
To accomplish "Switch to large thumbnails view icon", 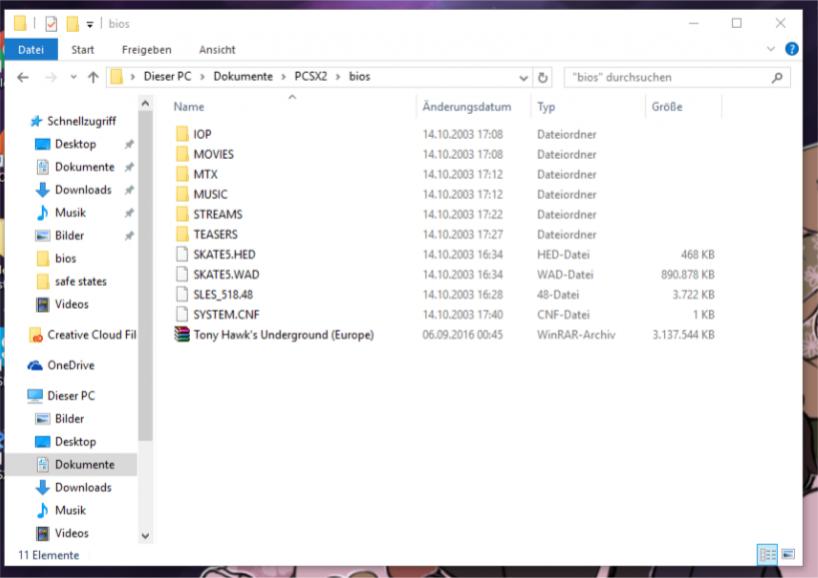I will coord(788,554).
